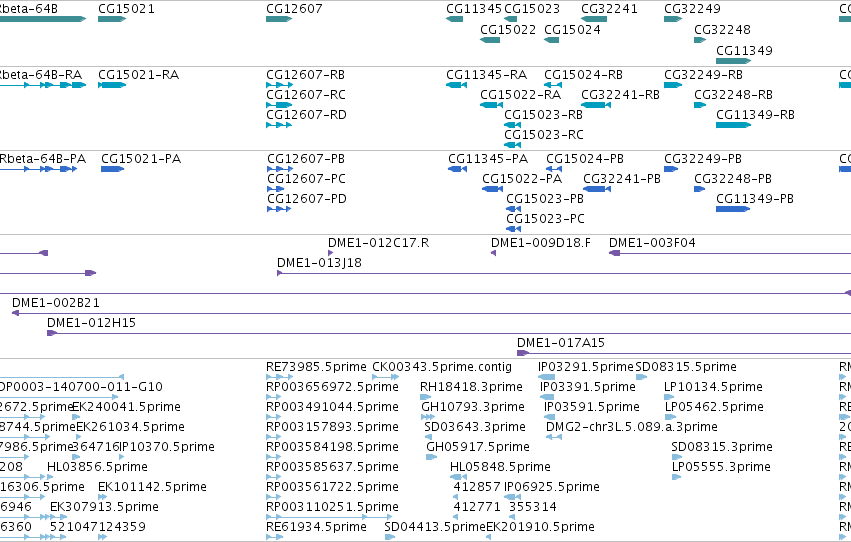
Task: Select transcript CG12607-RD
Action: click(x=279, y=125)
